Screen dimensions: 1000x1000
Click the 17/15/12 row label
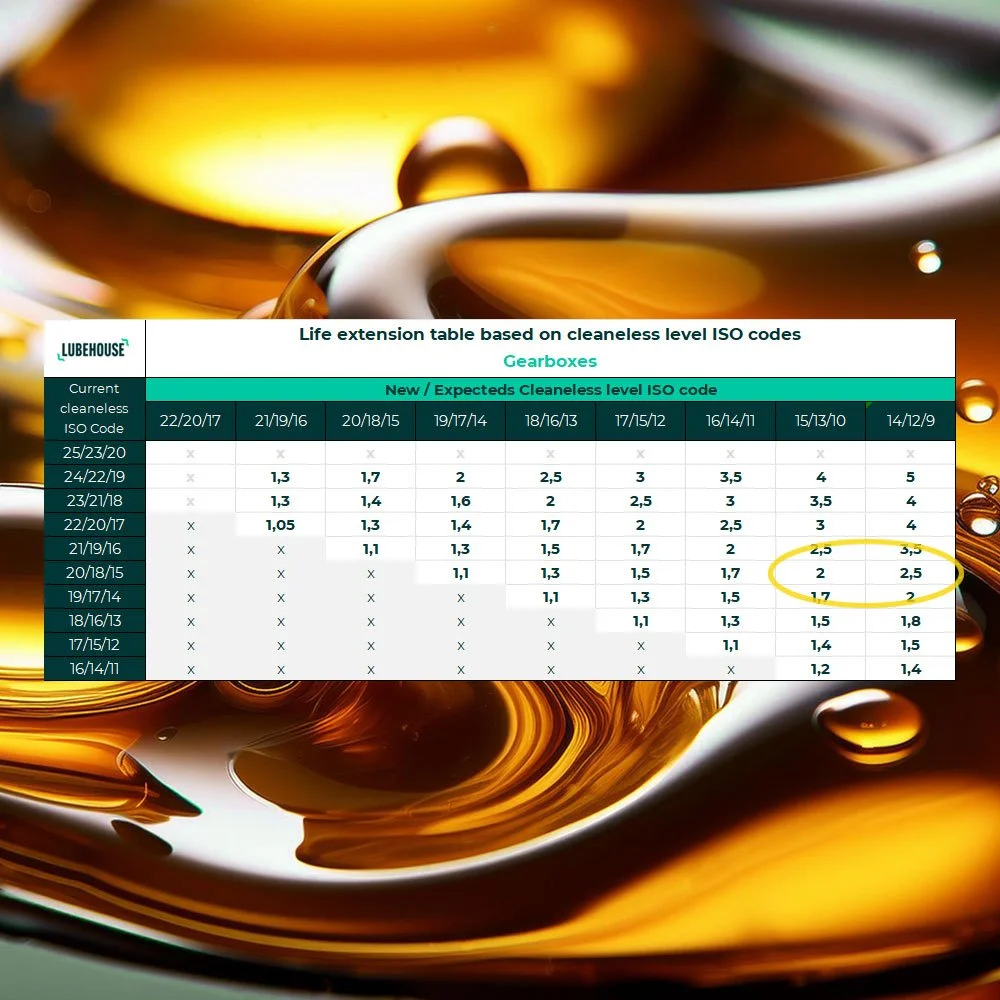coord(94,645)
